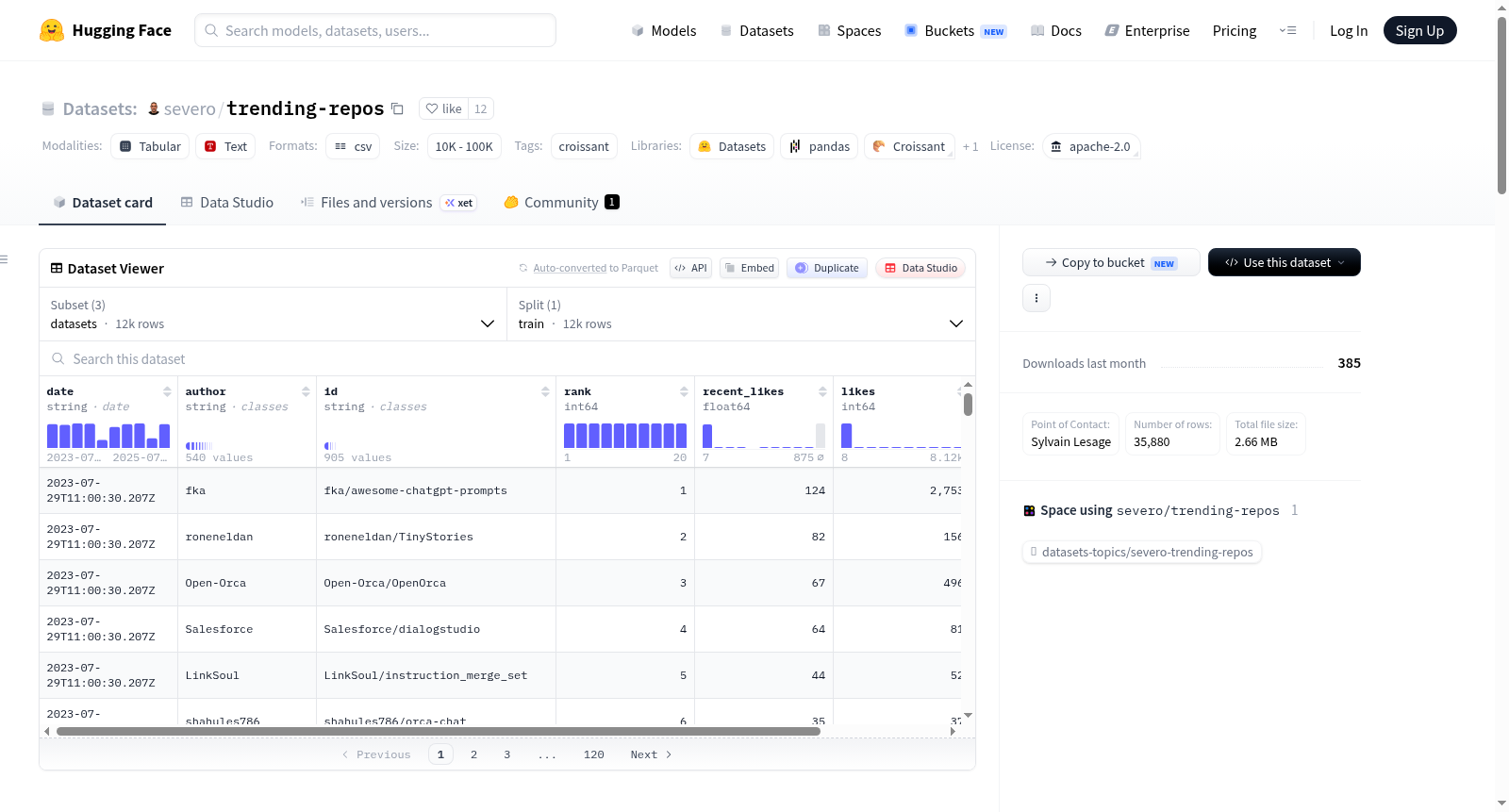Switch to the Data Studio tab
This screenshot has width=1509, height=812.
[226, 202]
